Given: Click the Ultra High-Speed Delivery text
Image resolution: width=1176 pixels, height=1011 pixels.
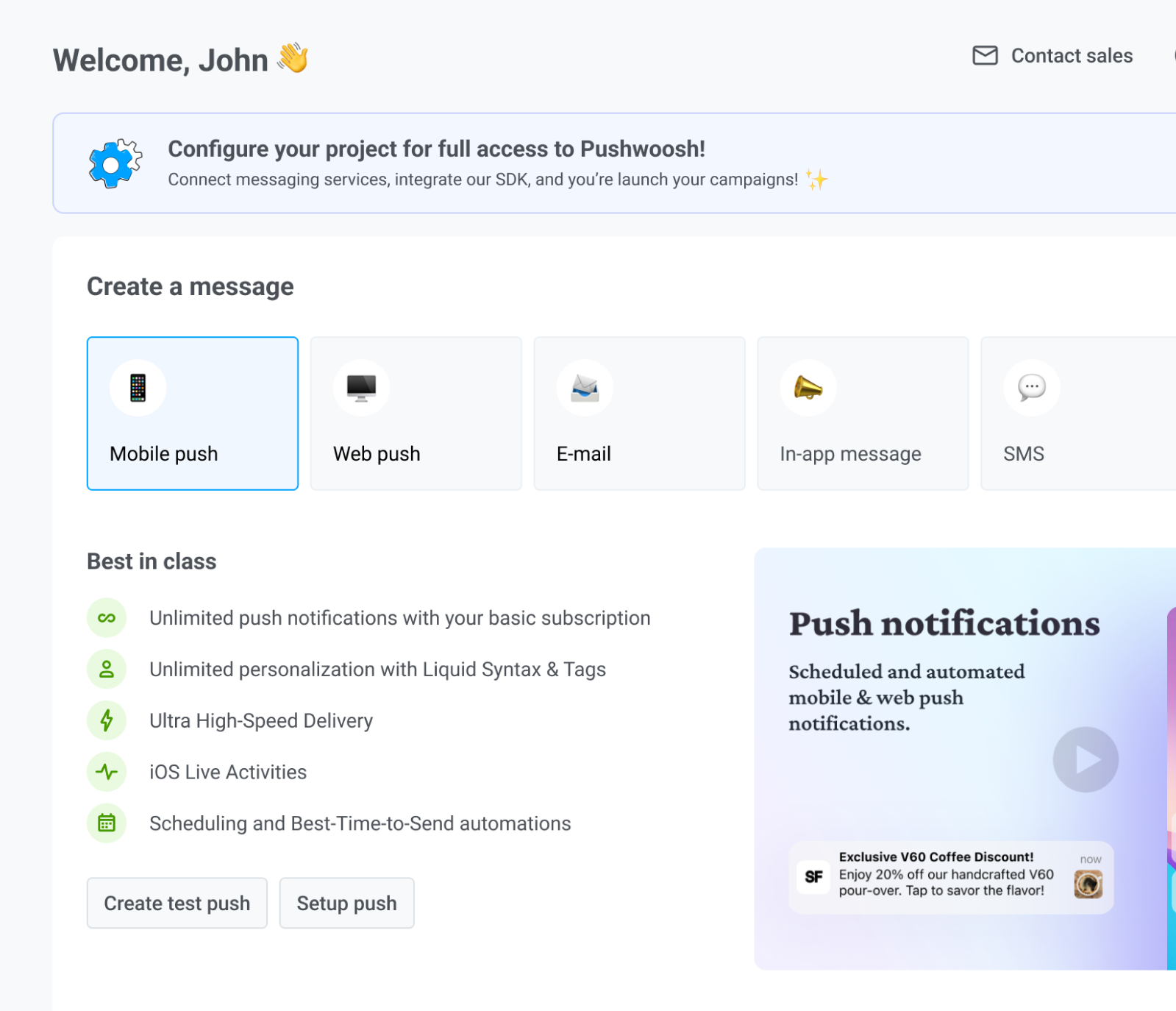Looking at the screenshot, I should tap(261, 720).
